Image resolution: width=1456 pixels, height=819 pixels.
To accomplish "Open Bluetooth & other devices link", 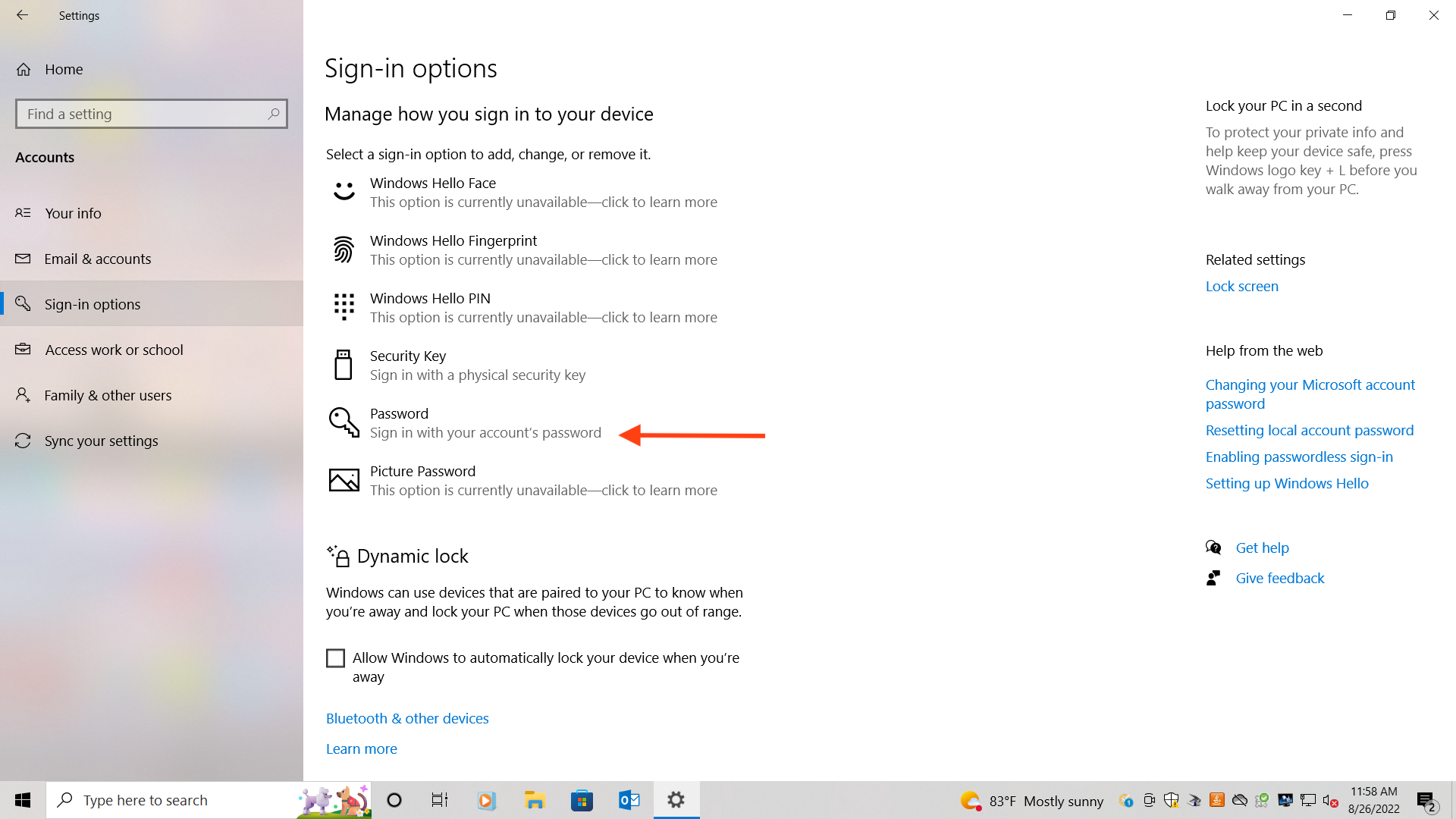I will tap(407, 718).
